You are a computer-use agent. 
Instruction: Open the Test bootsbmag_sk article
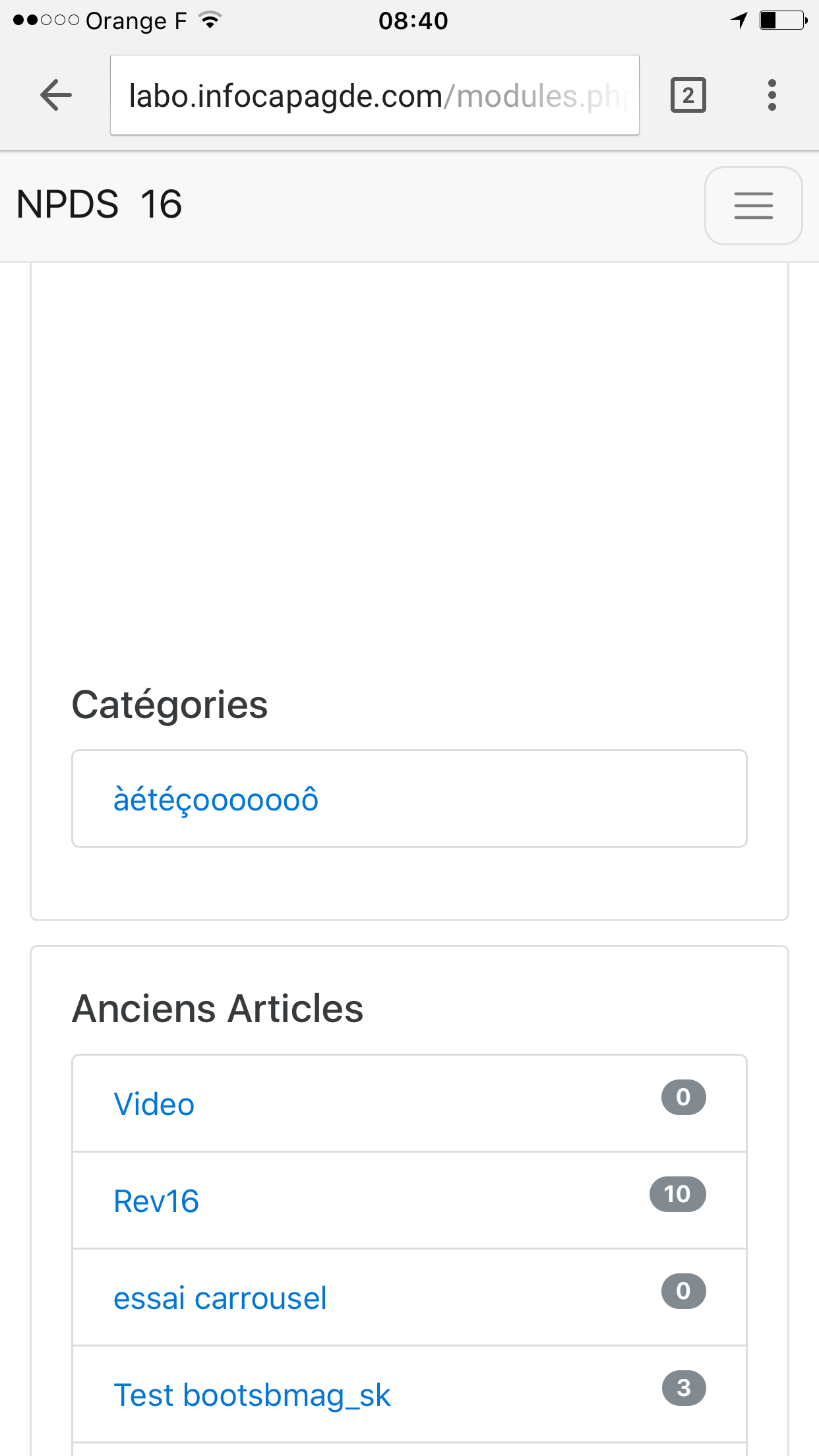point(252,1395)
